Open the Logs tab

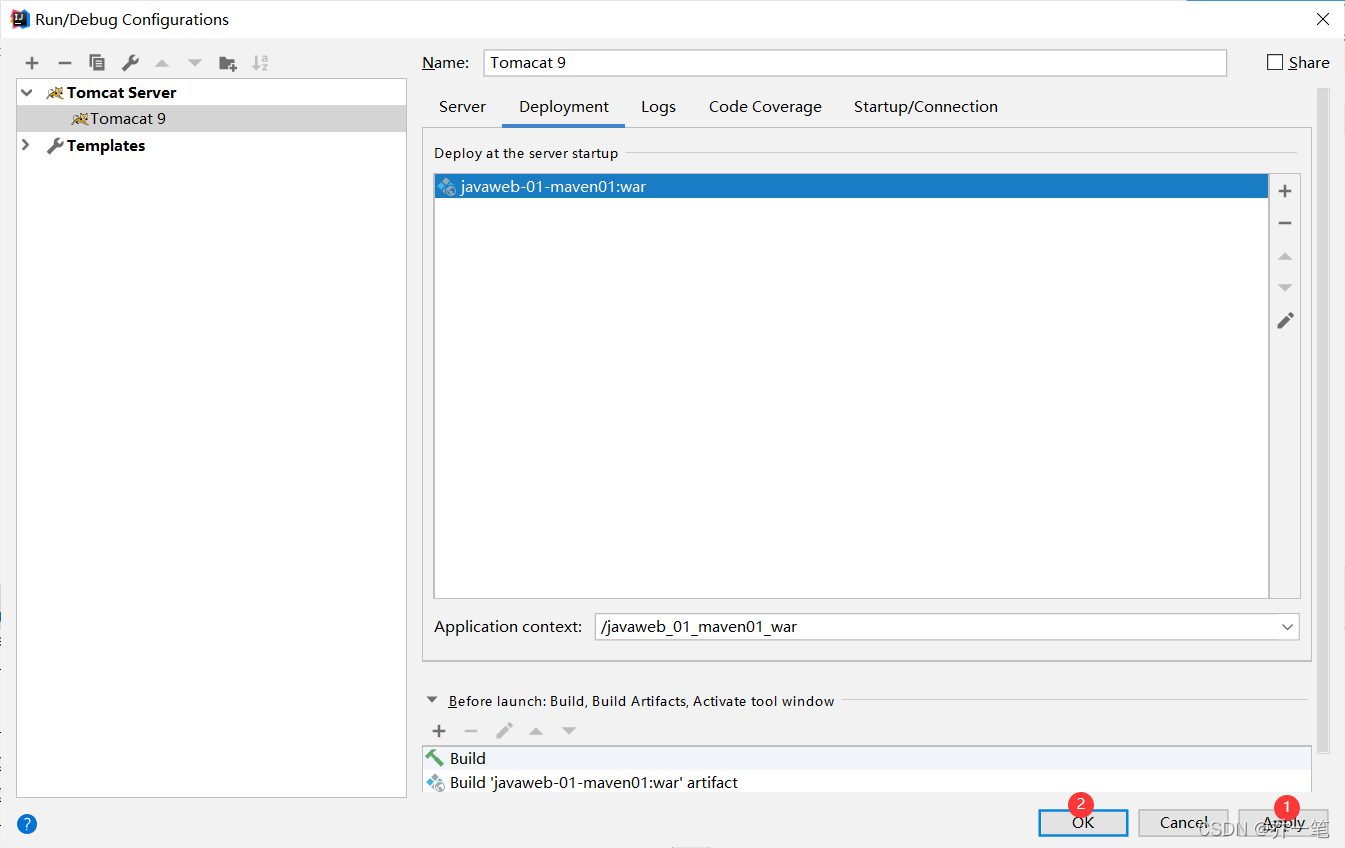[x=658, y=107]
